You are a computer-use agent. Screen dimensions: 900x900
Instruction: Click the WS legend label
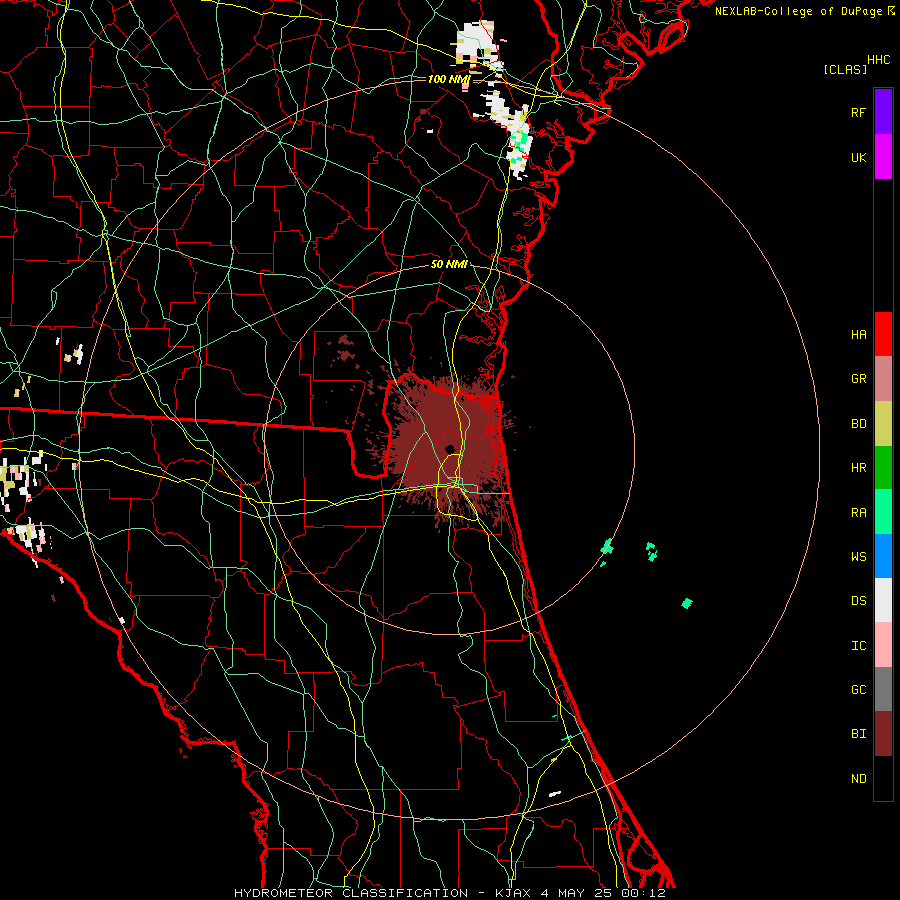858,556
